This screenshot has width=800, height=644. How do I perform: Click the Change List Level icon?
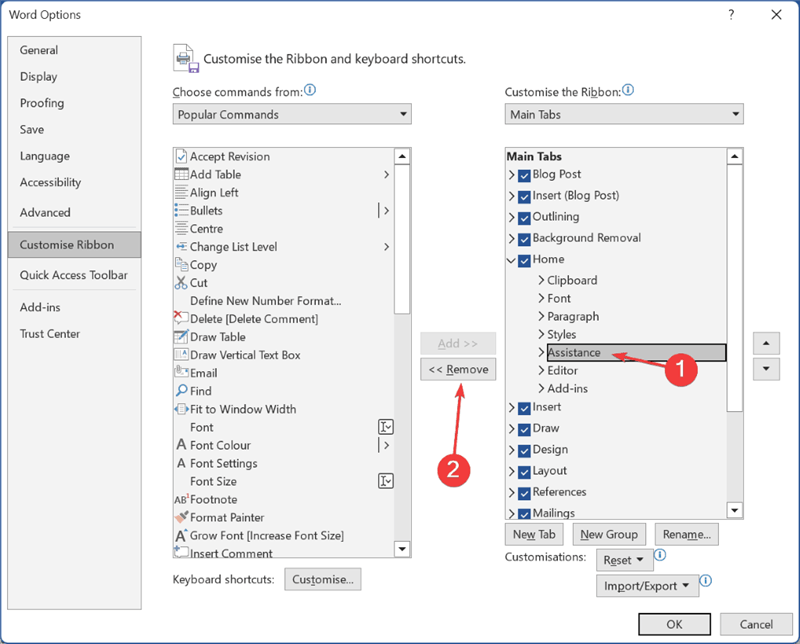click(181, 246)
